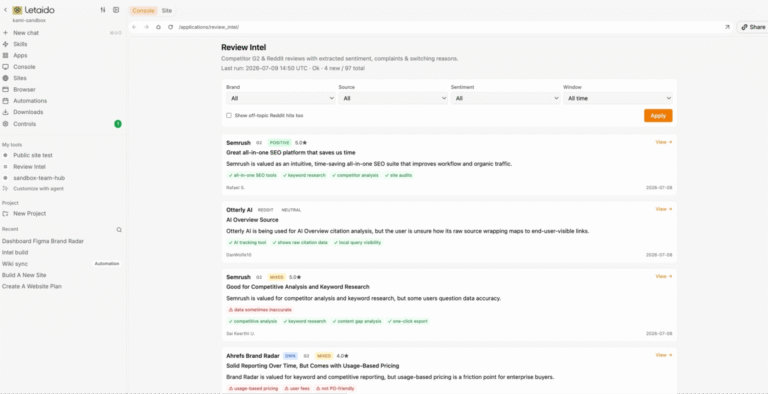Screen dimensions: 768x394
Task: Click New Project in the sidebar
Action: (29, 214)
